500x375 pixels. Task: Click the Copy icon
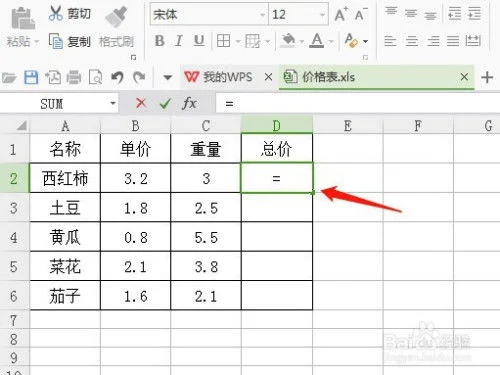coord(55,41)
